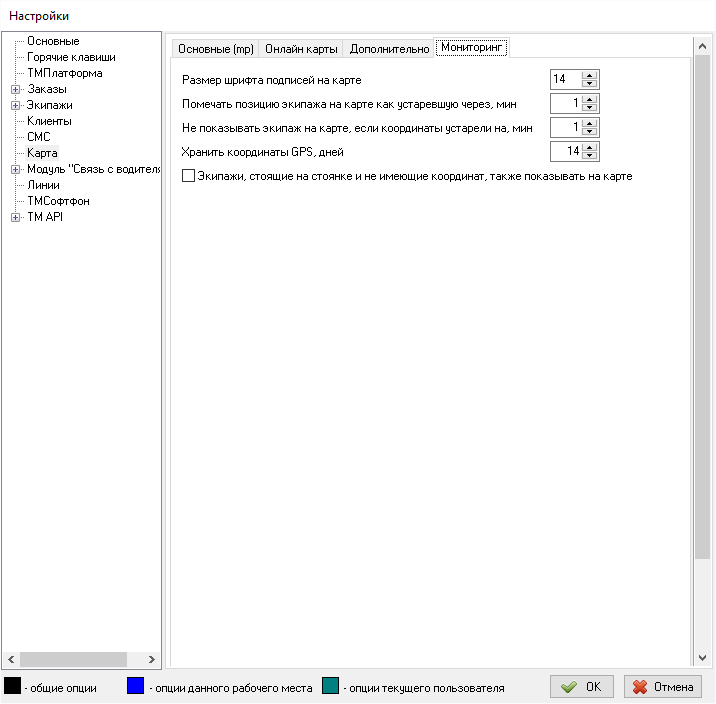Screen dimensions: 716x704
Task: Decrease the outdated position mark minutes
Action: [590, 108]
